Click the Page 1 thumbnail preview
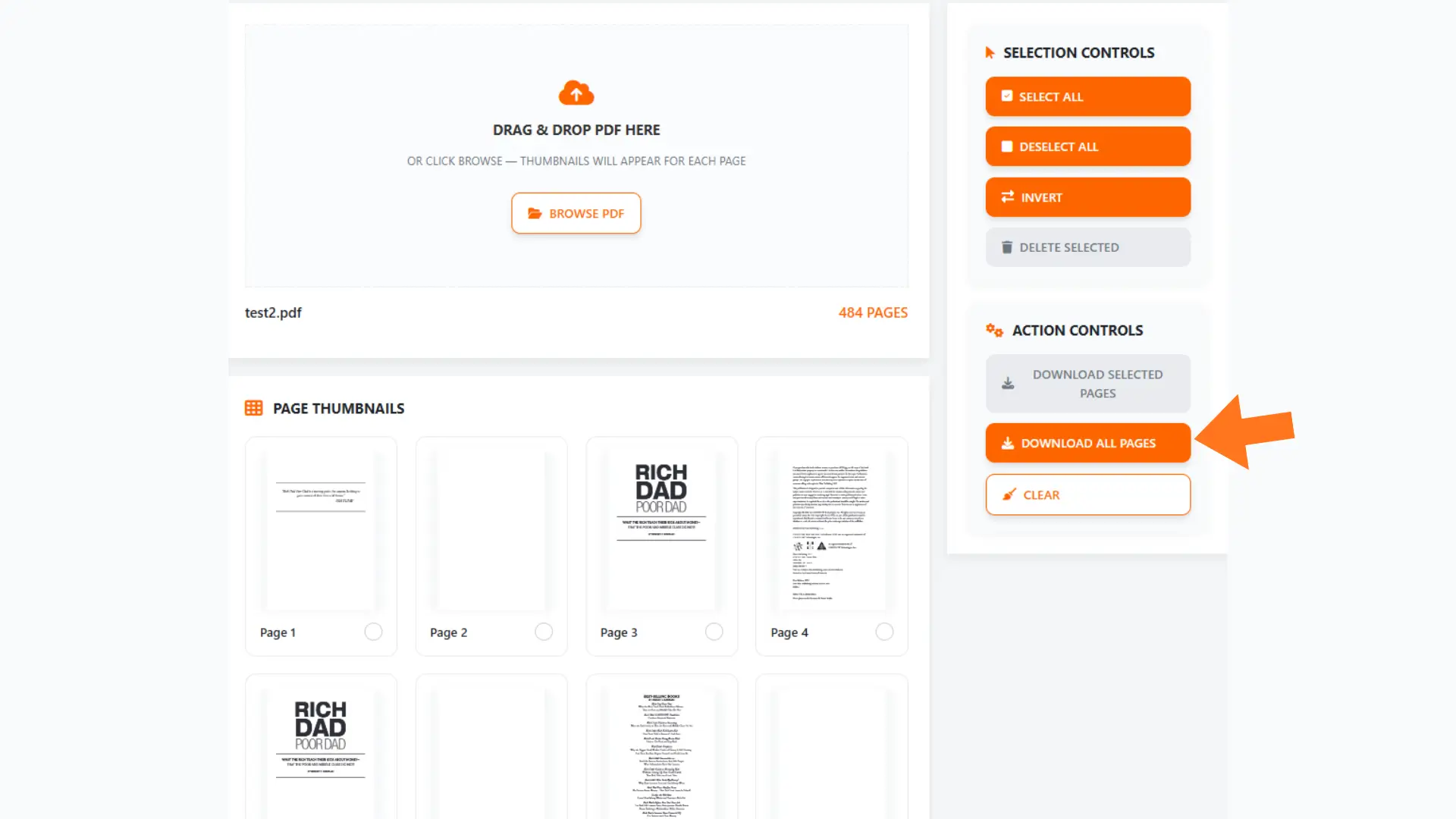This screenshot has height=819, width=1456. (321, 531)
